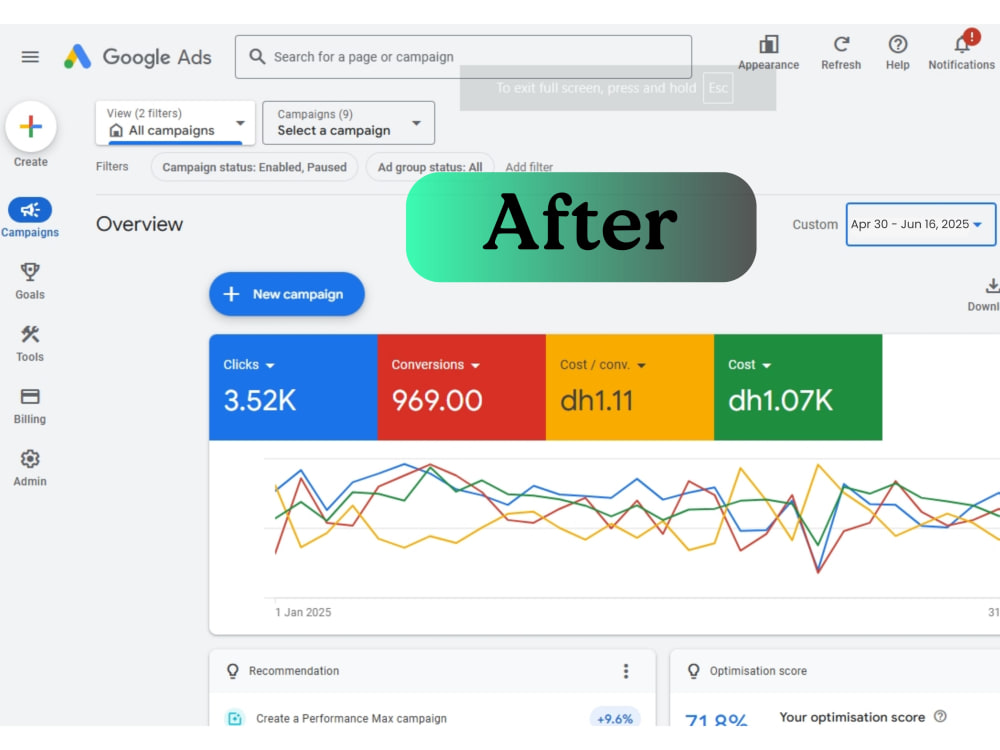
Task: Expand the View All campaigns dropdown
Action: pos(175,122)
